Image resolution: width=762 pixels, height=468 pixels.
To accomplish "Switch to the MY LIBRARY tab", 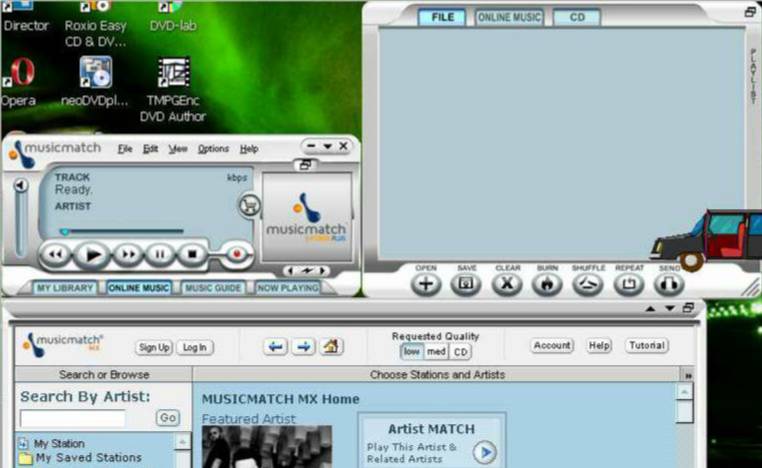I will click(65, 288).
